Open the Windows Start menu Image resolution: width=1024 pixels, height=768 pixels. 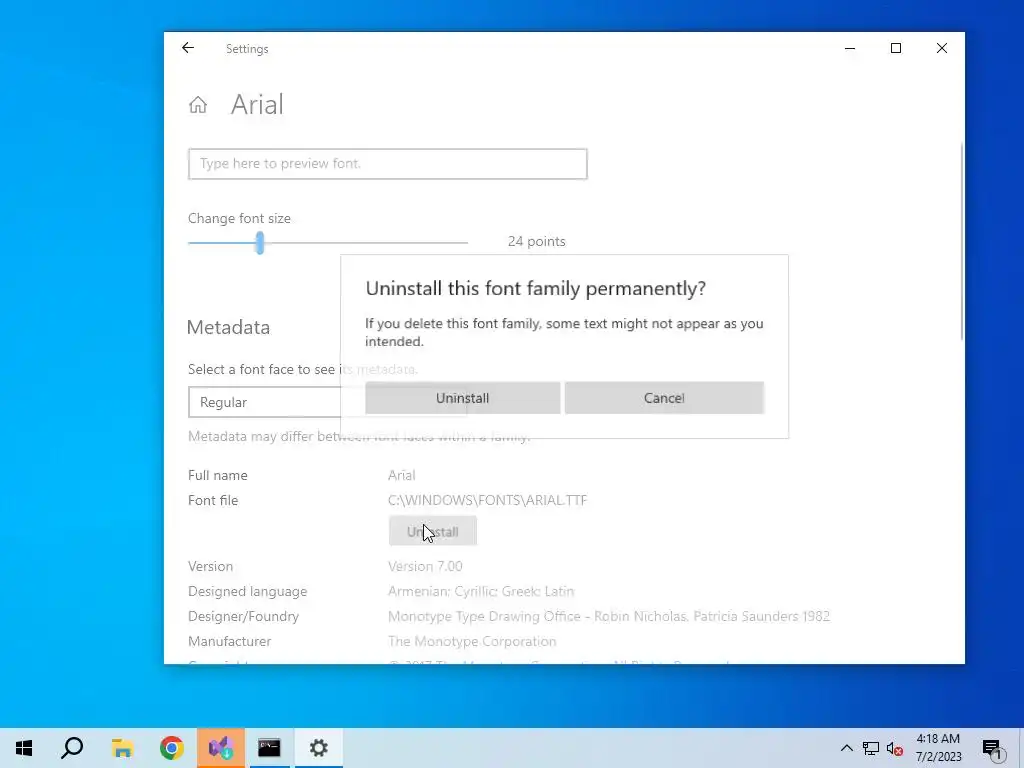point(24,748)
